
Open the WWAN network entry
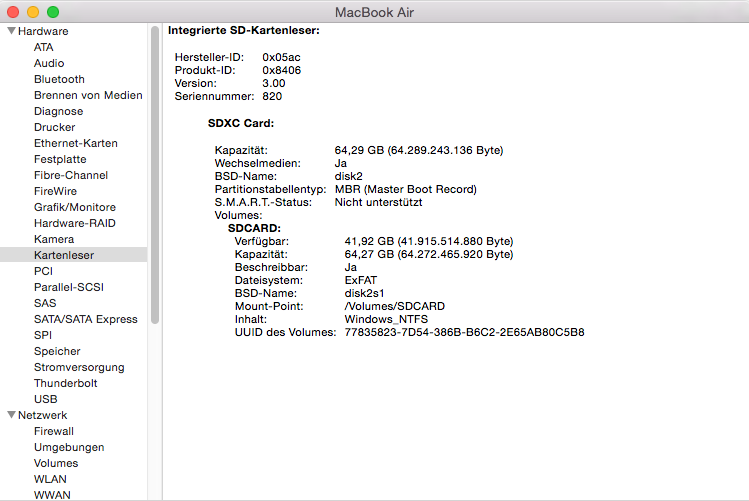(52, 495)
